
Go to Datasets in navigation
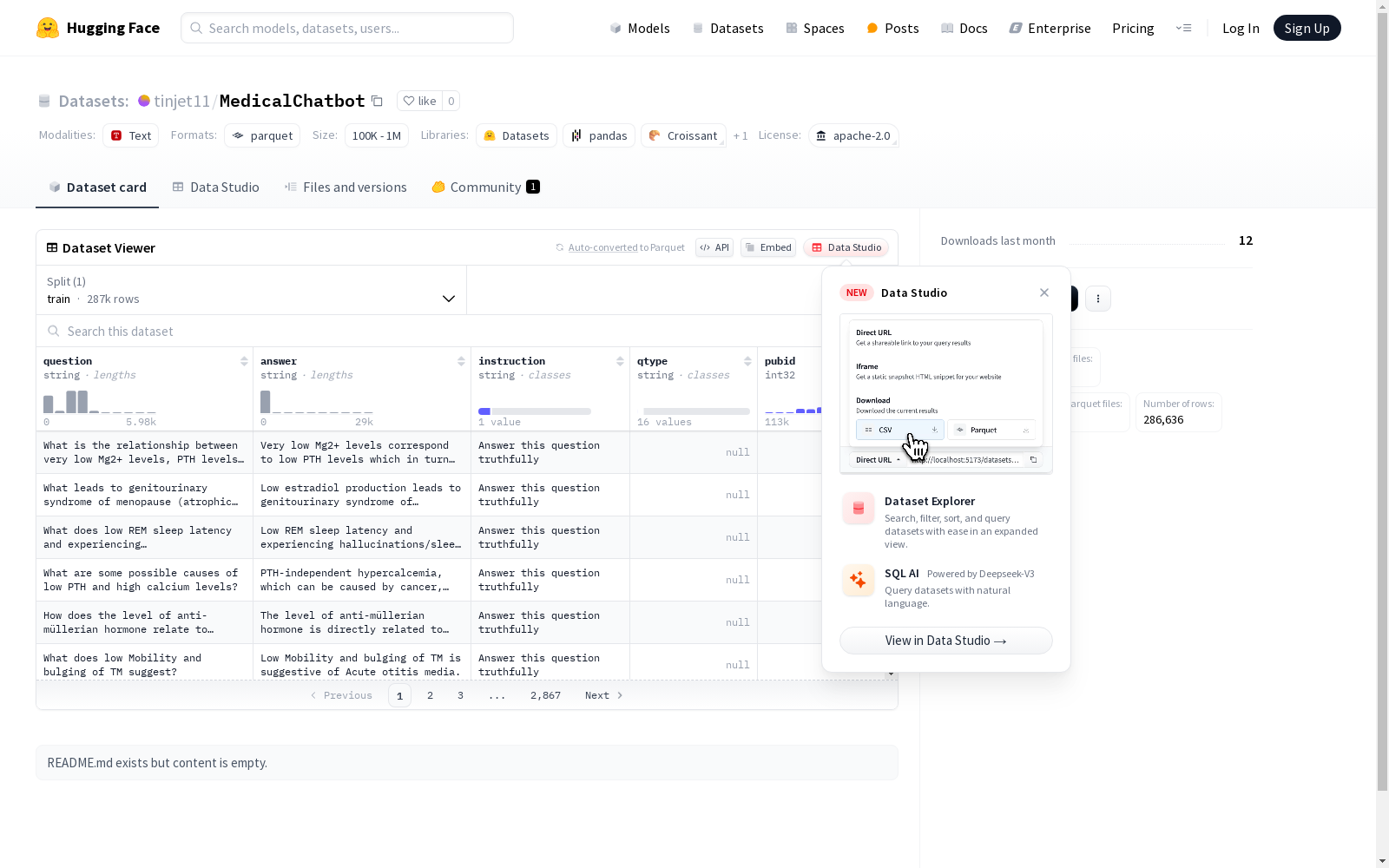click(x=727, y=28)
